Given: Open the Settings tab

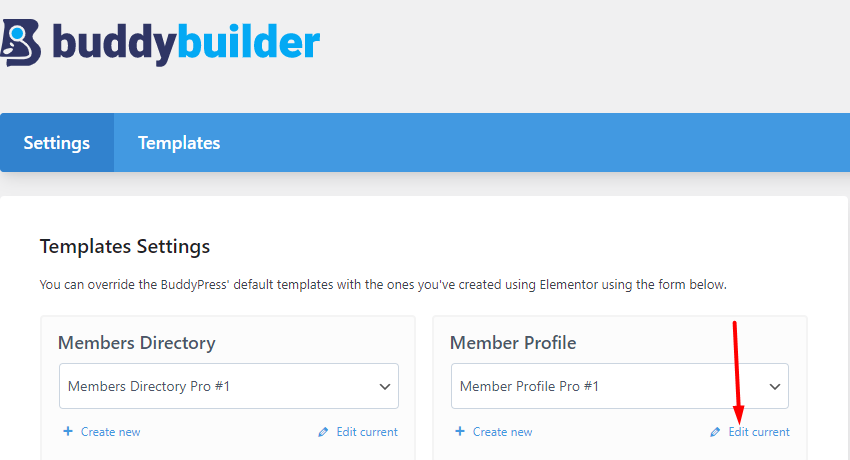Looking at the screenshot, I should (x=57, y=143).
